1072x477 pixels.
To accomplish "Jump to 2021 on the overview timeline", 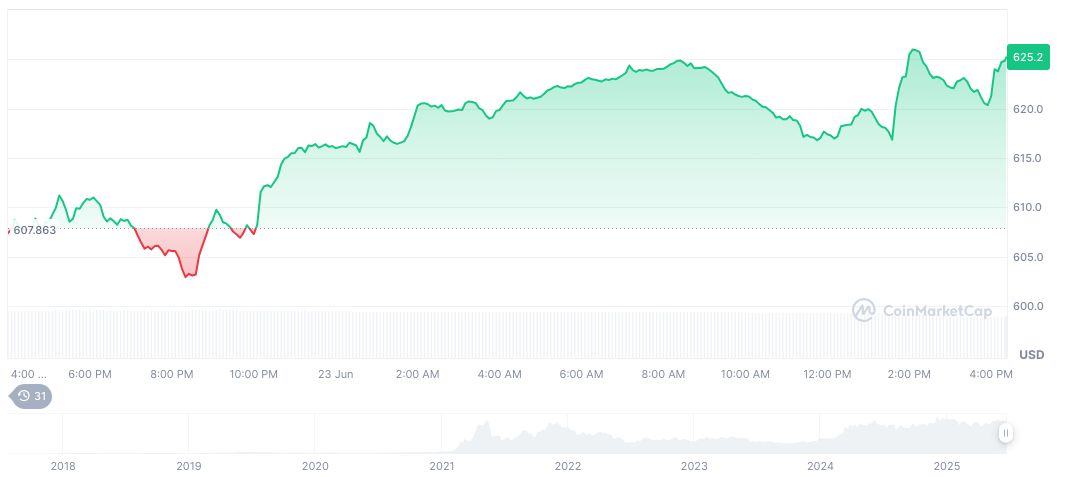I will click(x=441, y=466).
